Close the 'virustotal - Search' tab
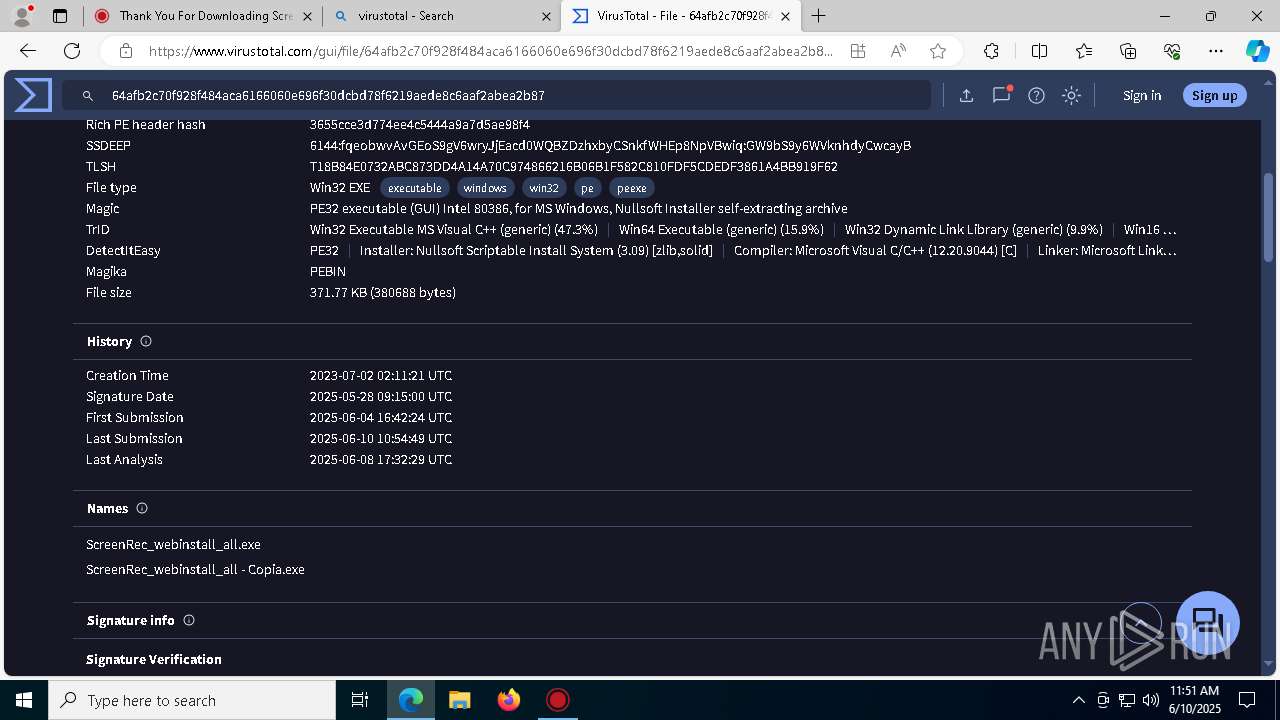1280x720 pixels. tap(546, 16)
